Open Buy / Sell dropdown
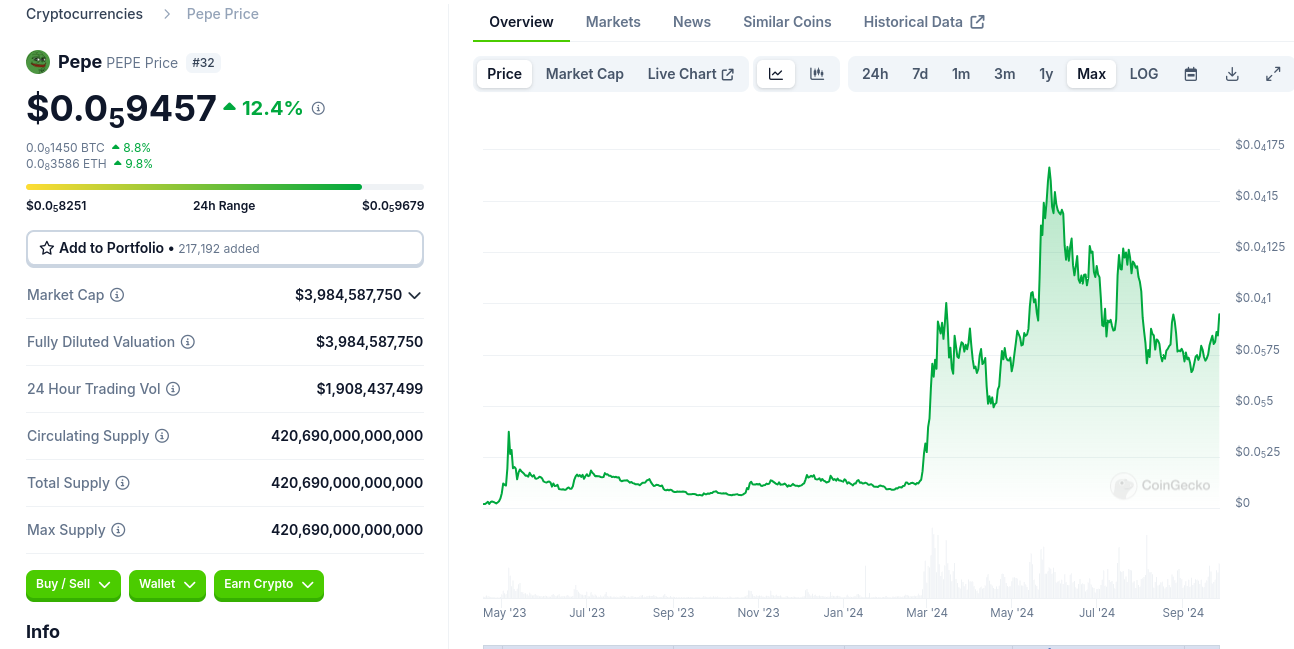This screenshot has width=1294, height=649. 73,585
